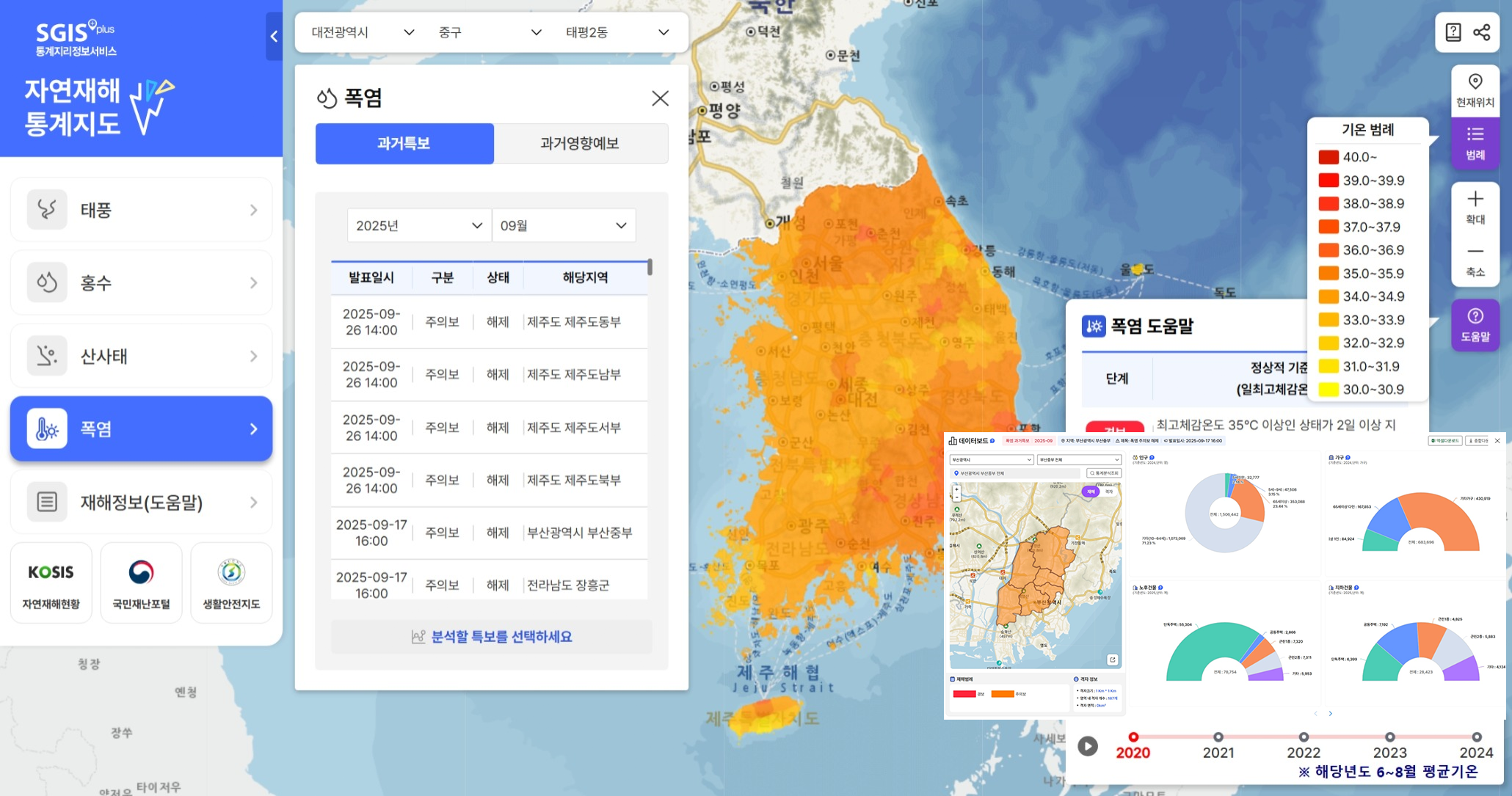Select the 2022 timeline marker
The height and width of the screenshot is (796, 1512).
tap(1304, 737)
